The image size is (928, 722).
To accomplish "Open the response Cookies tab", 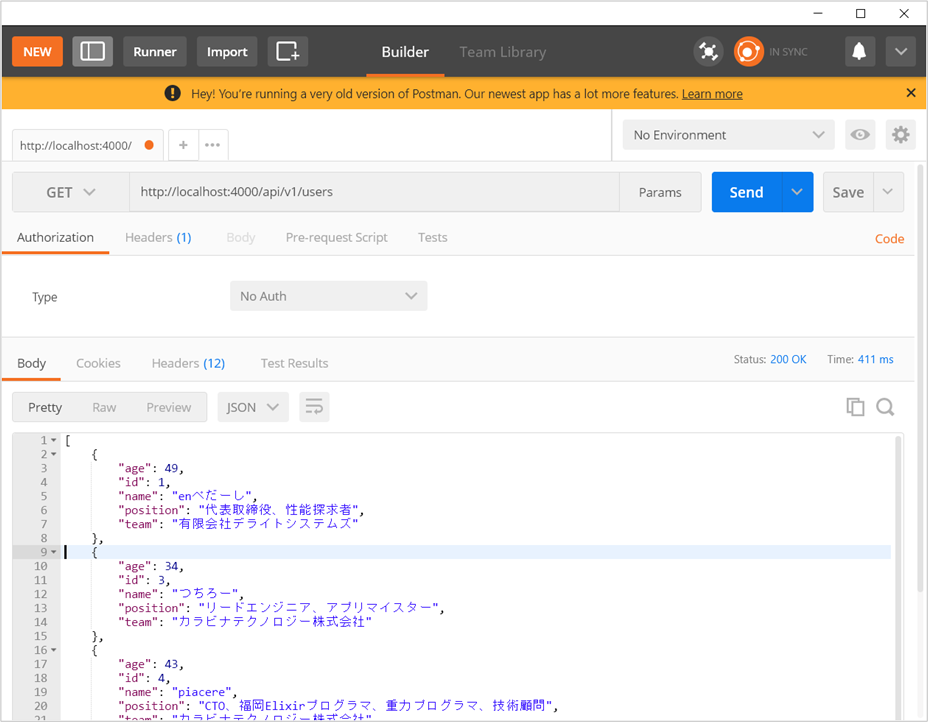I will pyautogui.click(x=98, y=363).
